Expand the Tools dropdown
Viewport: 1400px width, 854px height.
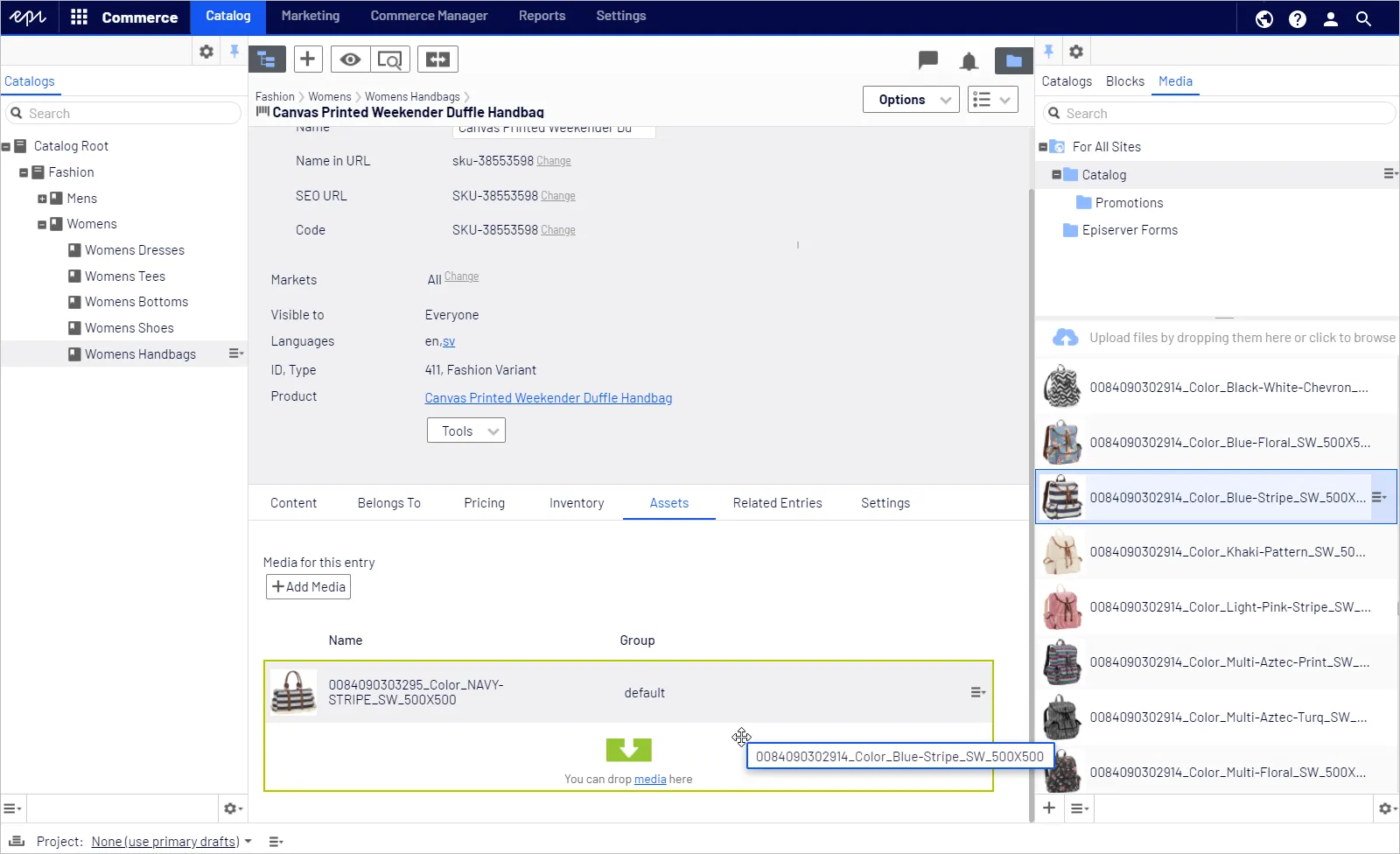[466, 430]
